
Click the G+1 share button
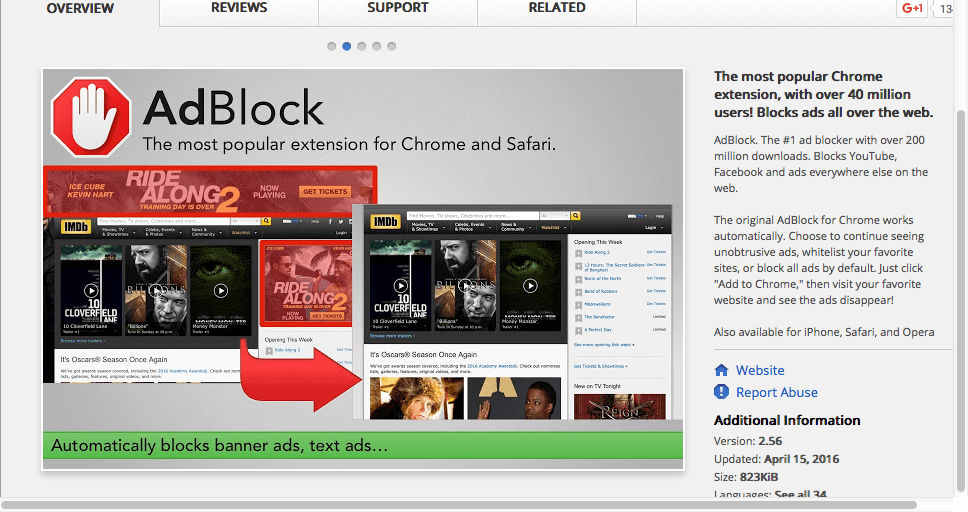[912, 8]
